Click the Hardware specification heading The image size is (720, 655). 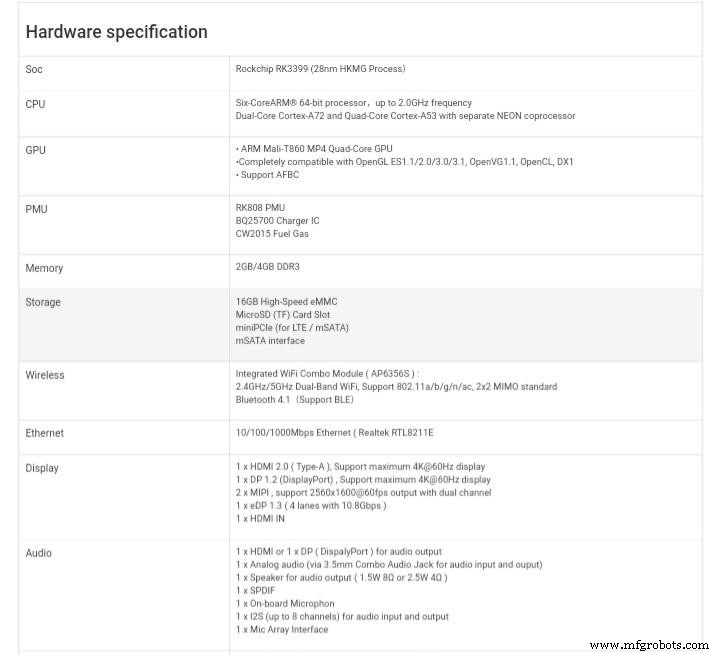(x=116, y=32)
